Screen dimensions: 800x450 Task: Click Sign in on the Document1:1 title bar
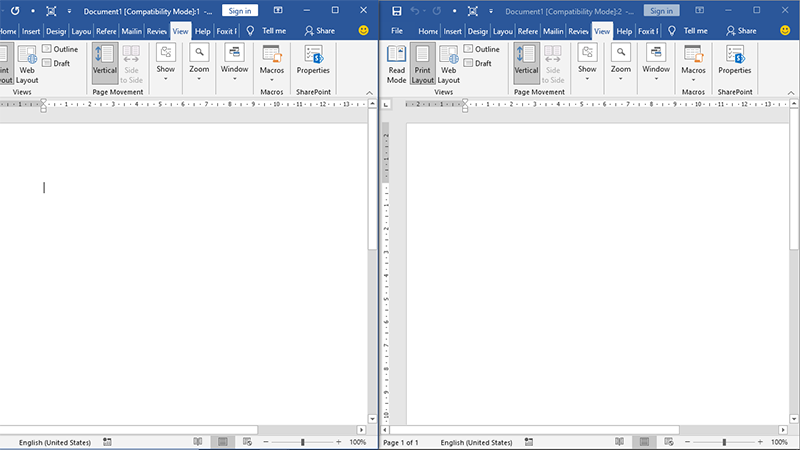(239, 10)
